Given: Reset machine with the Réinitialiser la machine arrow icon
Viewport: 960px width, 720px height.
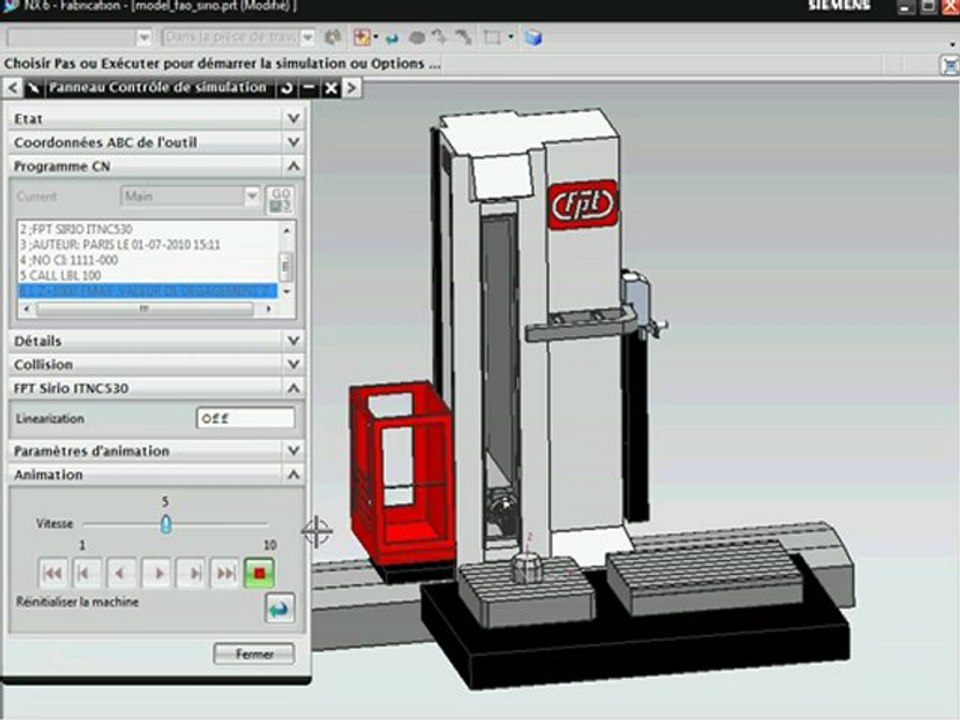Looking at the screenshot, I should point(279,609).
